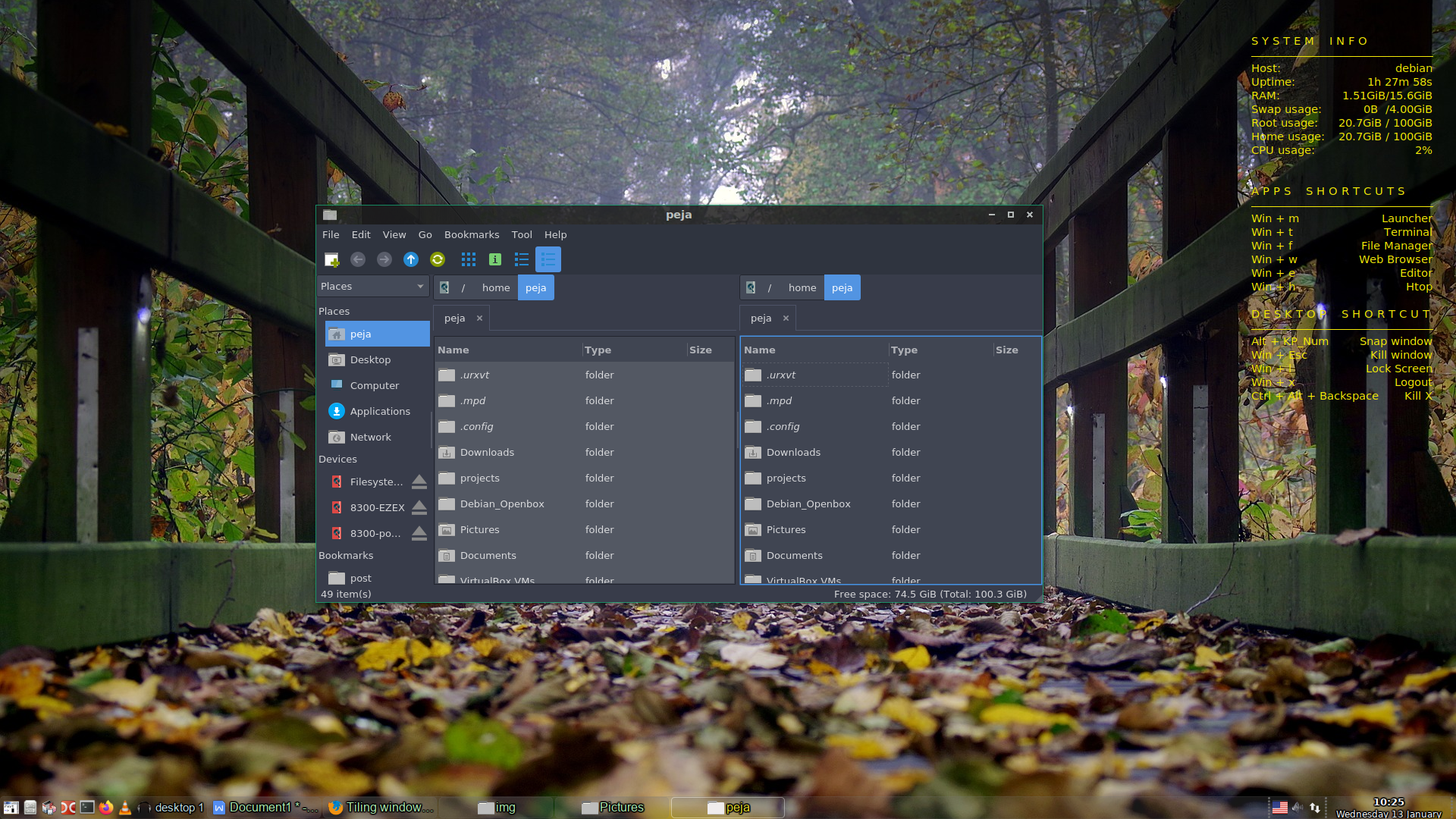Click the right pane 'peja' path button

tap(842, 287)
